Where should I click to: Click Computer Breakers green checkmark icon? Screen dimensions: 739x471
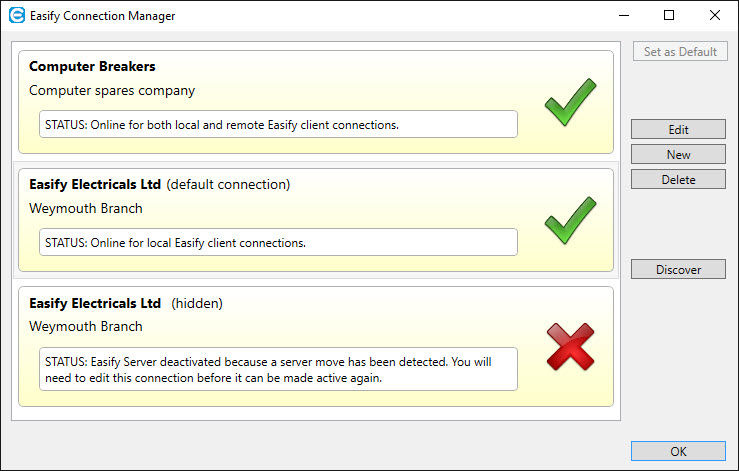click(570, 103)
